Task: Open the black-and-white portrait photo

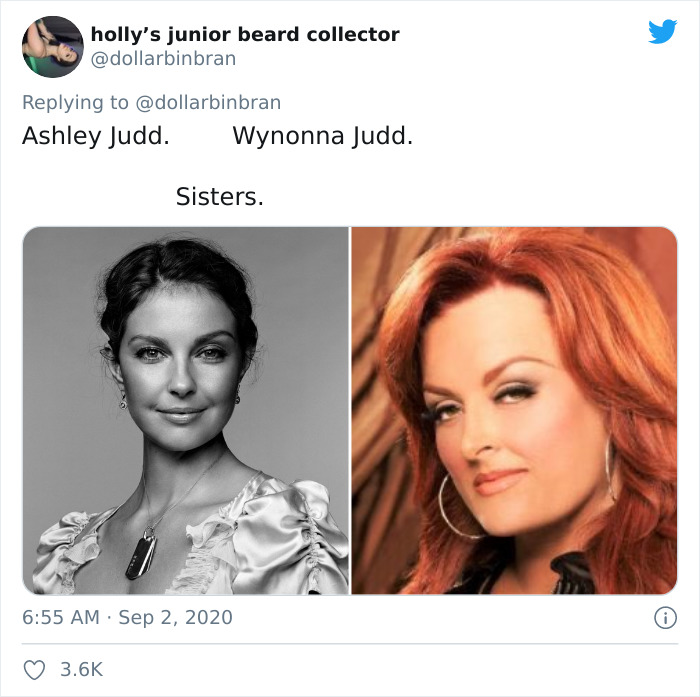Action: pyautogui.click(x=186, y=411)
